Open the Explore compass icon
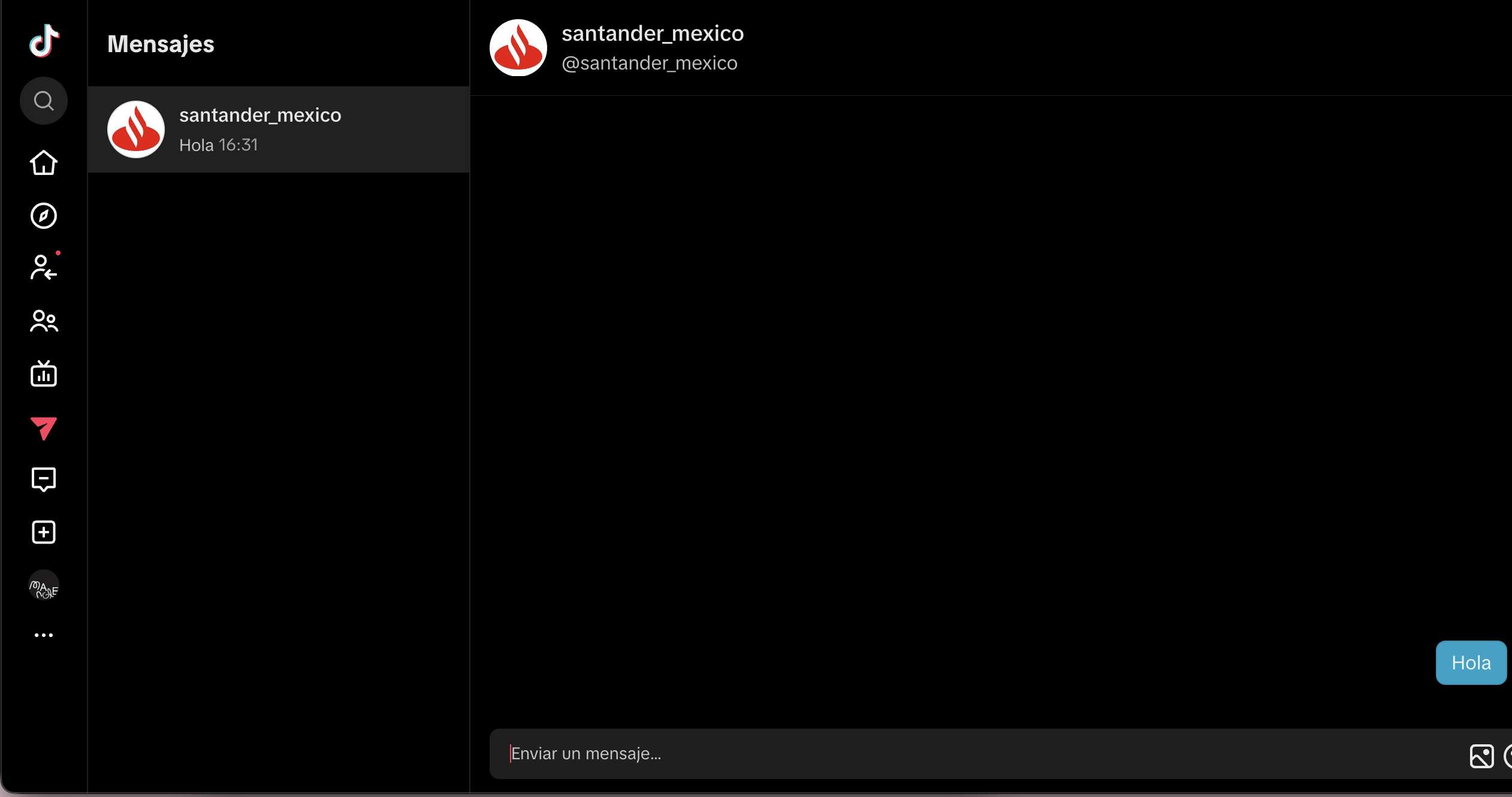The height and width of the screenshot is (797, 1512). (x=44, y=216)
